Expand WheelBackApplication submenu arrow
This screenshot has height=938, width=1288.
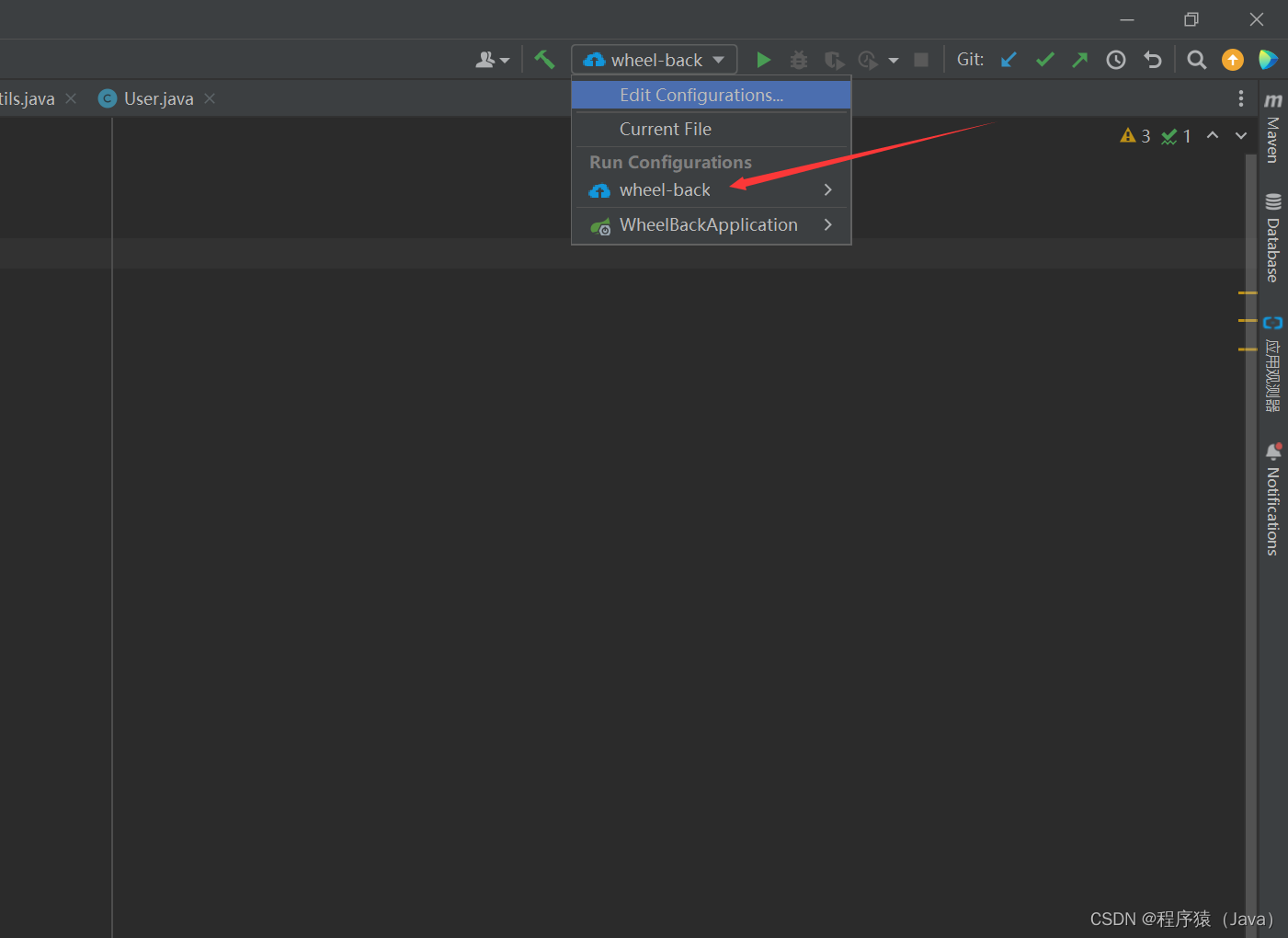point(828,224)
